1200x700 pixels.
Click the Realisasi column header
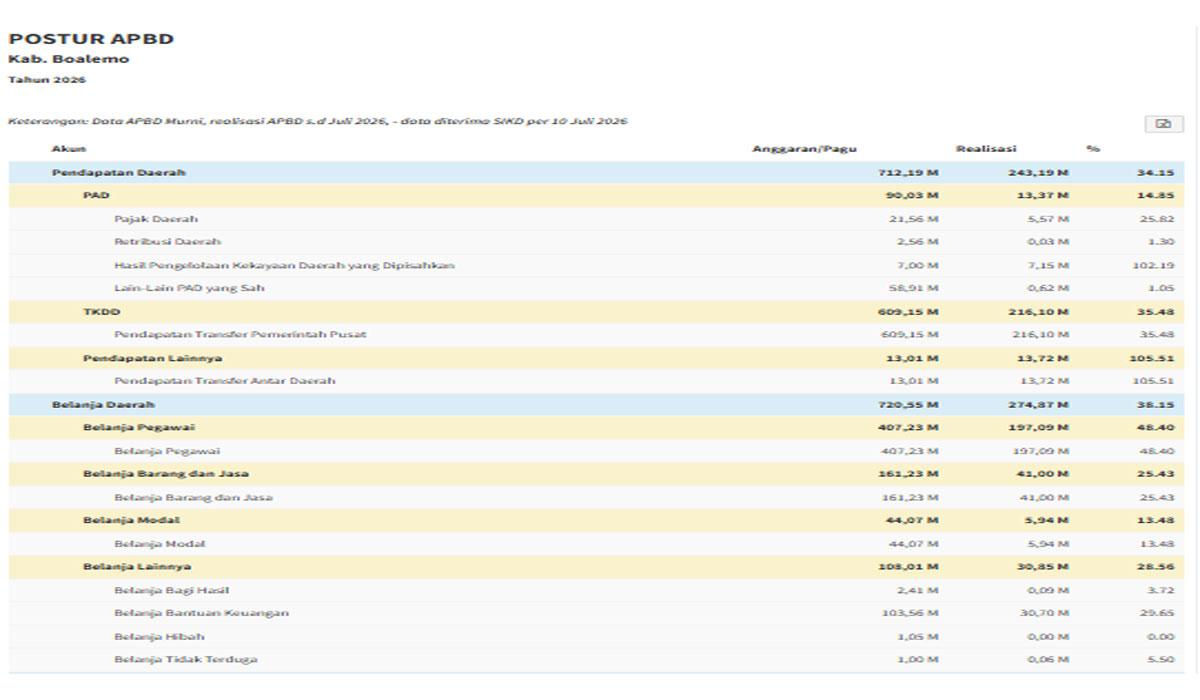pyautogui.click(x=986, y=149)
